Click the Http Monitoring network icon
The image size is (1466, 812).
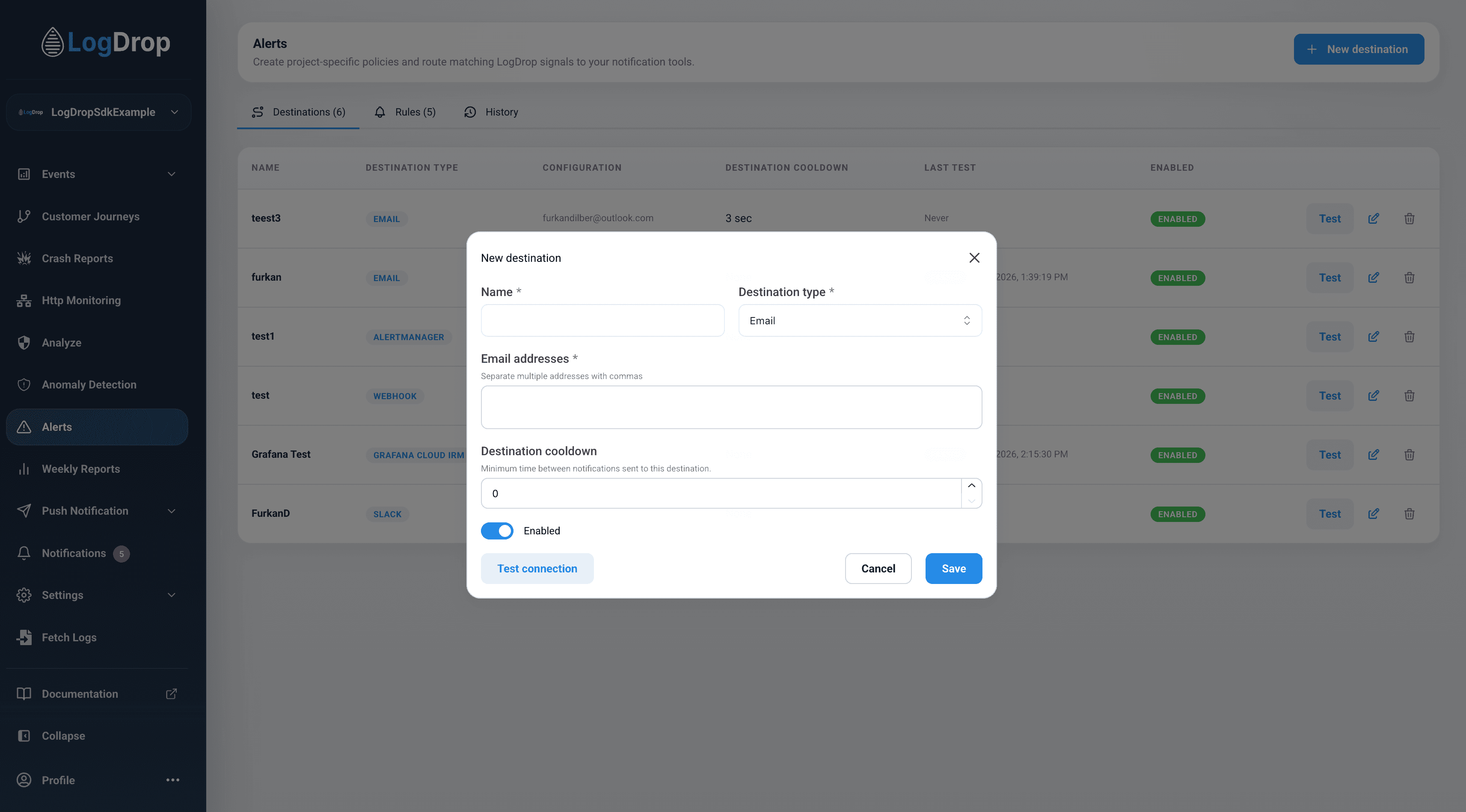pyautogui.click(x=24, y=300)
